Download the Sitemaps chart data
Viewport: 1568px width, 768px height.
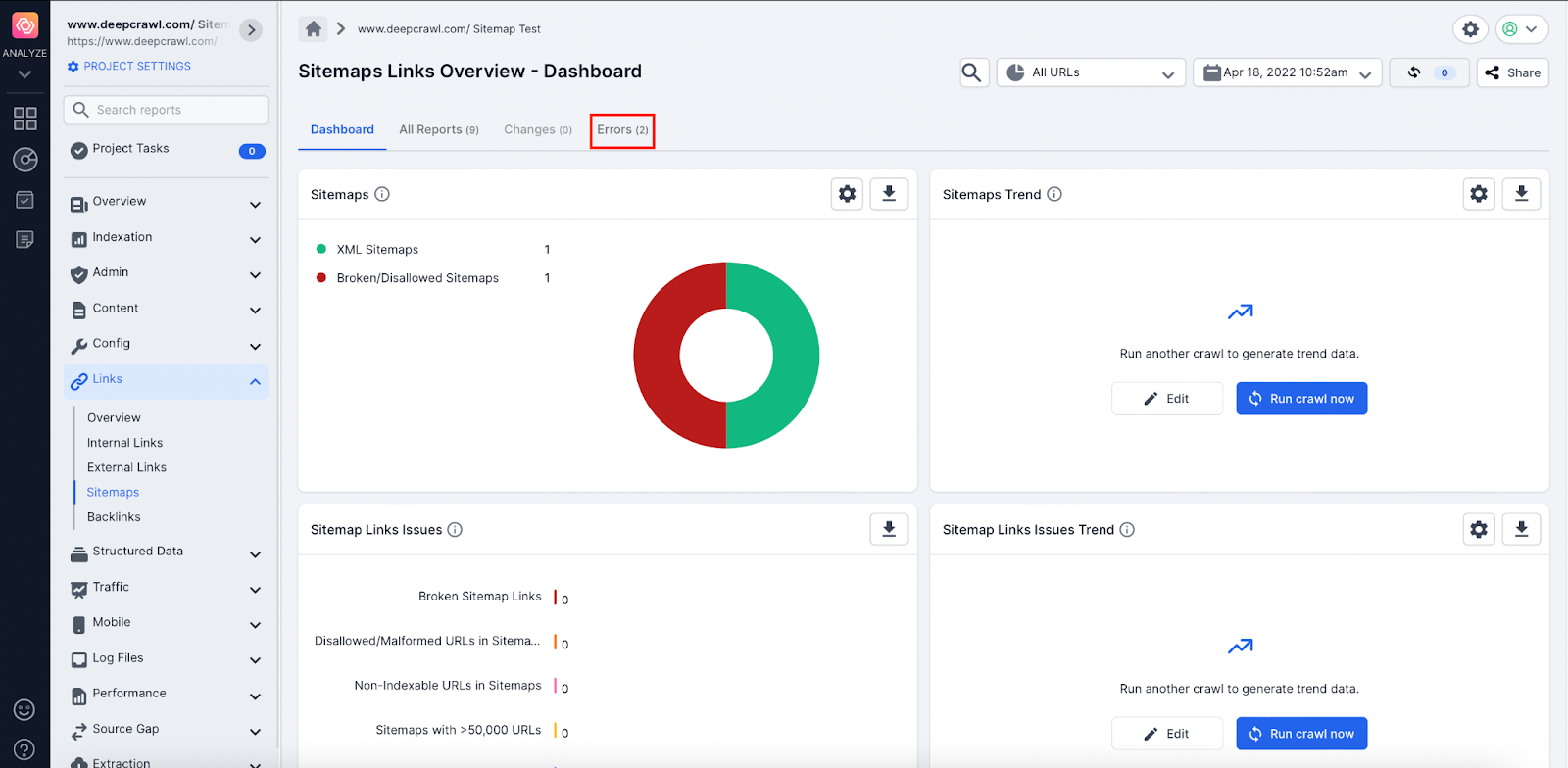889,194
